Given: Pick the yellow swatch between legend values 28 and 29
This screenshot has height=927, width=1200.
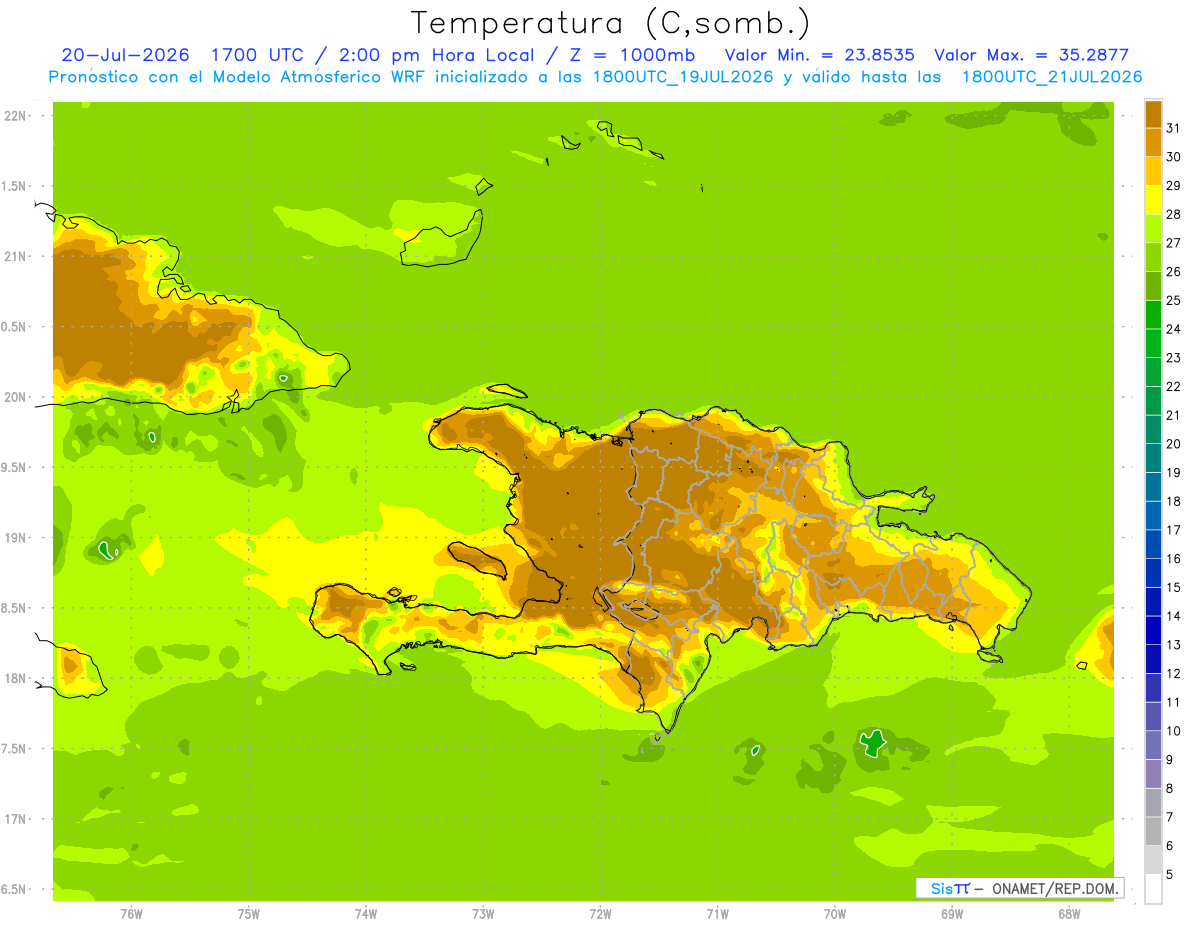Looking at the screenshot, I should (x=1153, y=200).
